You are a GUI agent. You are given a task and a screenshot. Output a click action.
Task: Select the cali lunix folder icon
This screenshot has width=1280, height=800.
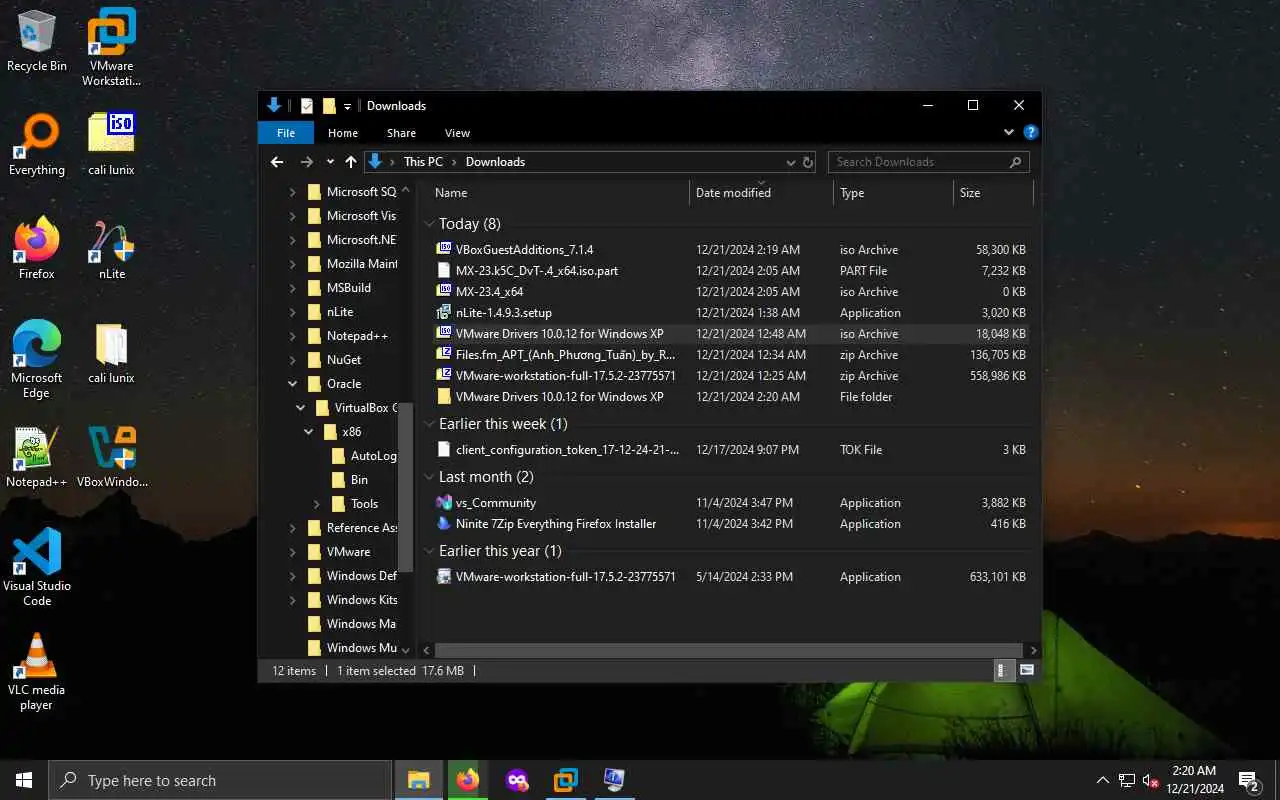point(111,353)
